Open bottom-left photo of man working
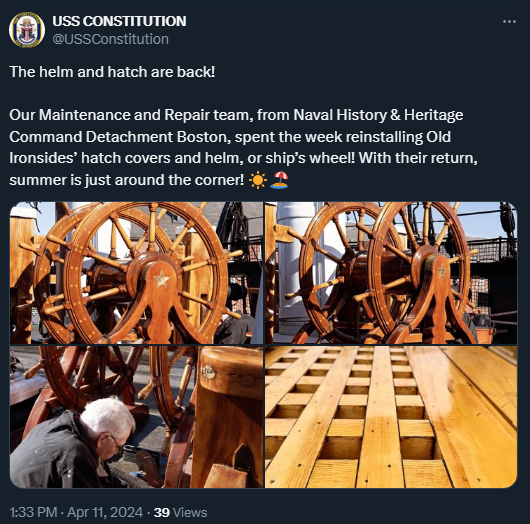 (137, 417)
